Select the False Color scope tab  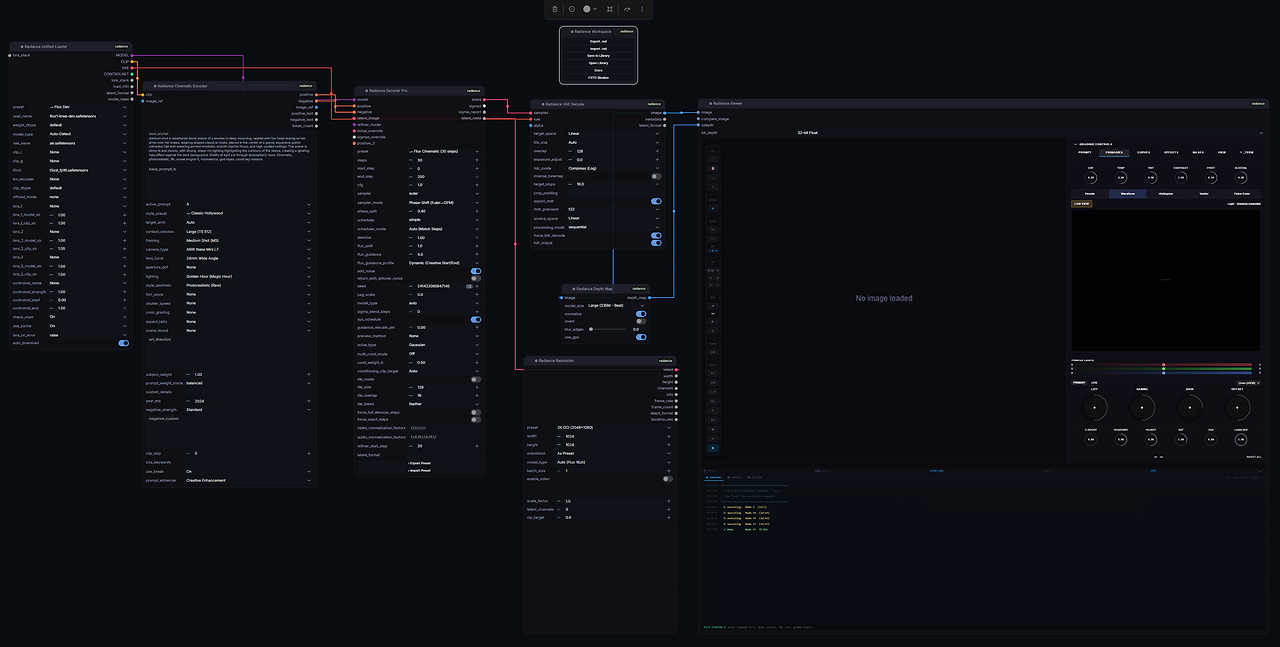pos(1242,193)
